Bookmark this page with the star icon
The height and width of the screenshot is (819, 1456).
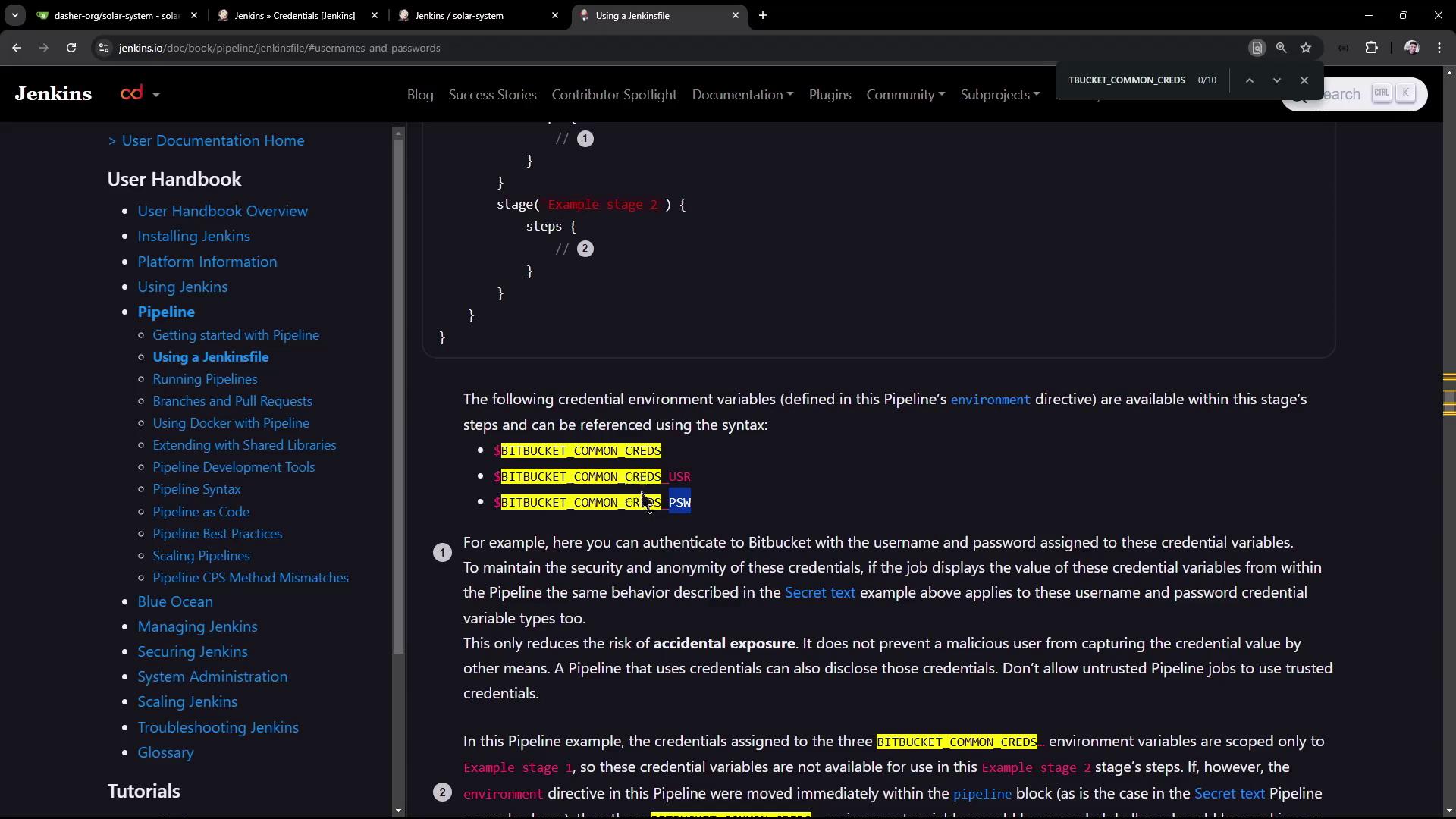(1306, 48)
